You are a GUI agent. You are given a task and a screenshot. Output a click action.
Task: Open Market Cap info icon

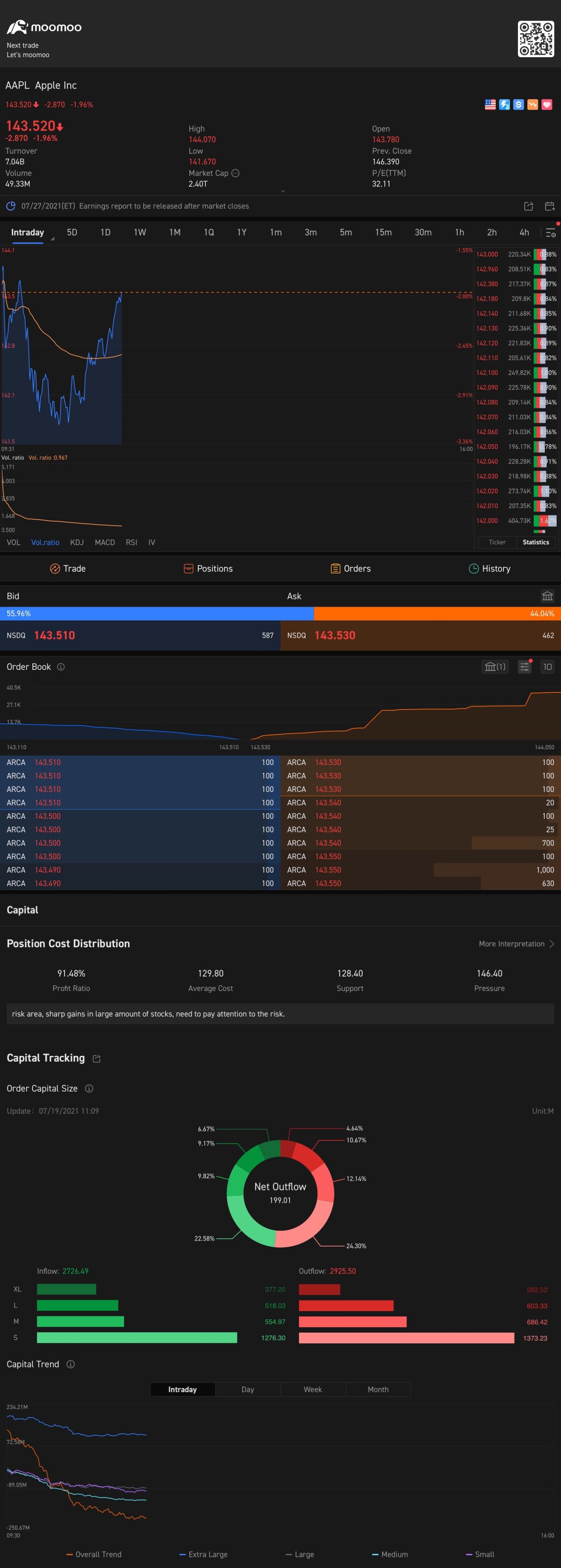pyautogui.click(x=236, y=174)
